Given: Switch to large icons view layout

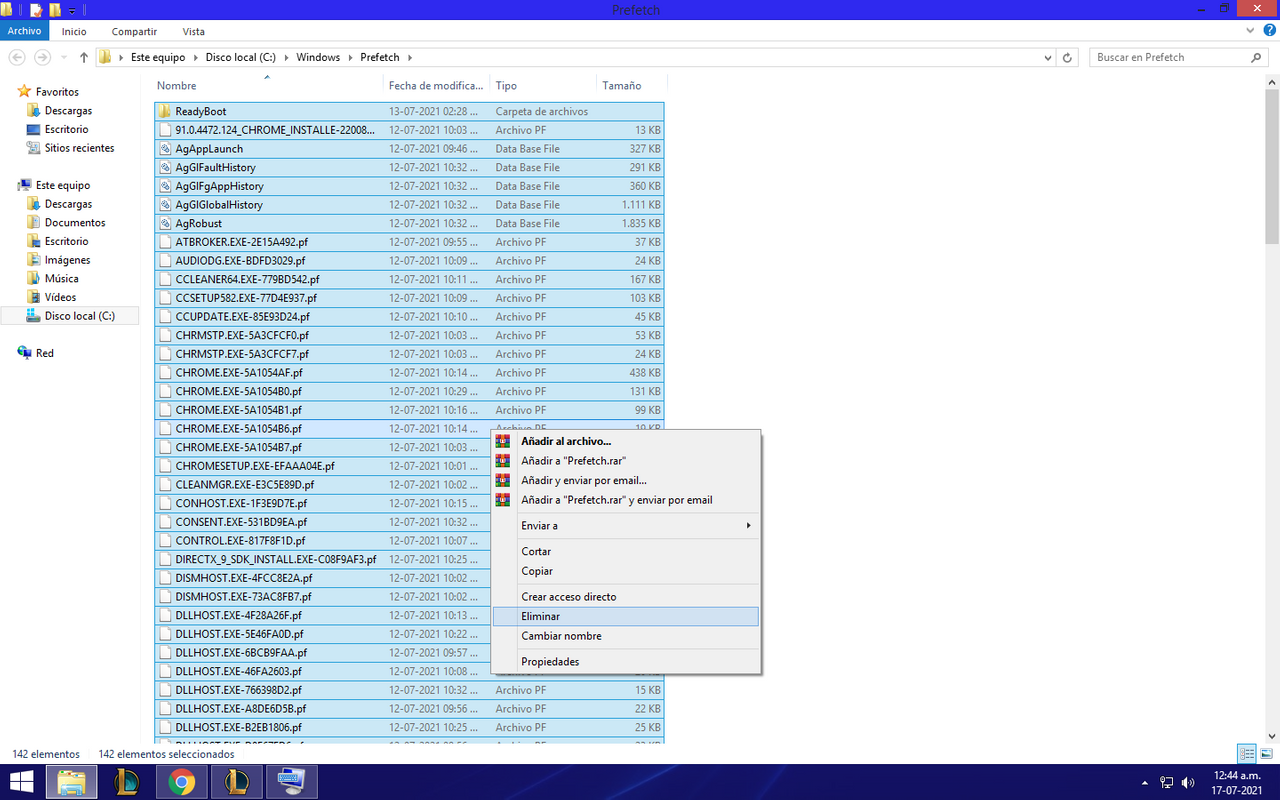Looking at the screenshot, I should [1266, 754].
